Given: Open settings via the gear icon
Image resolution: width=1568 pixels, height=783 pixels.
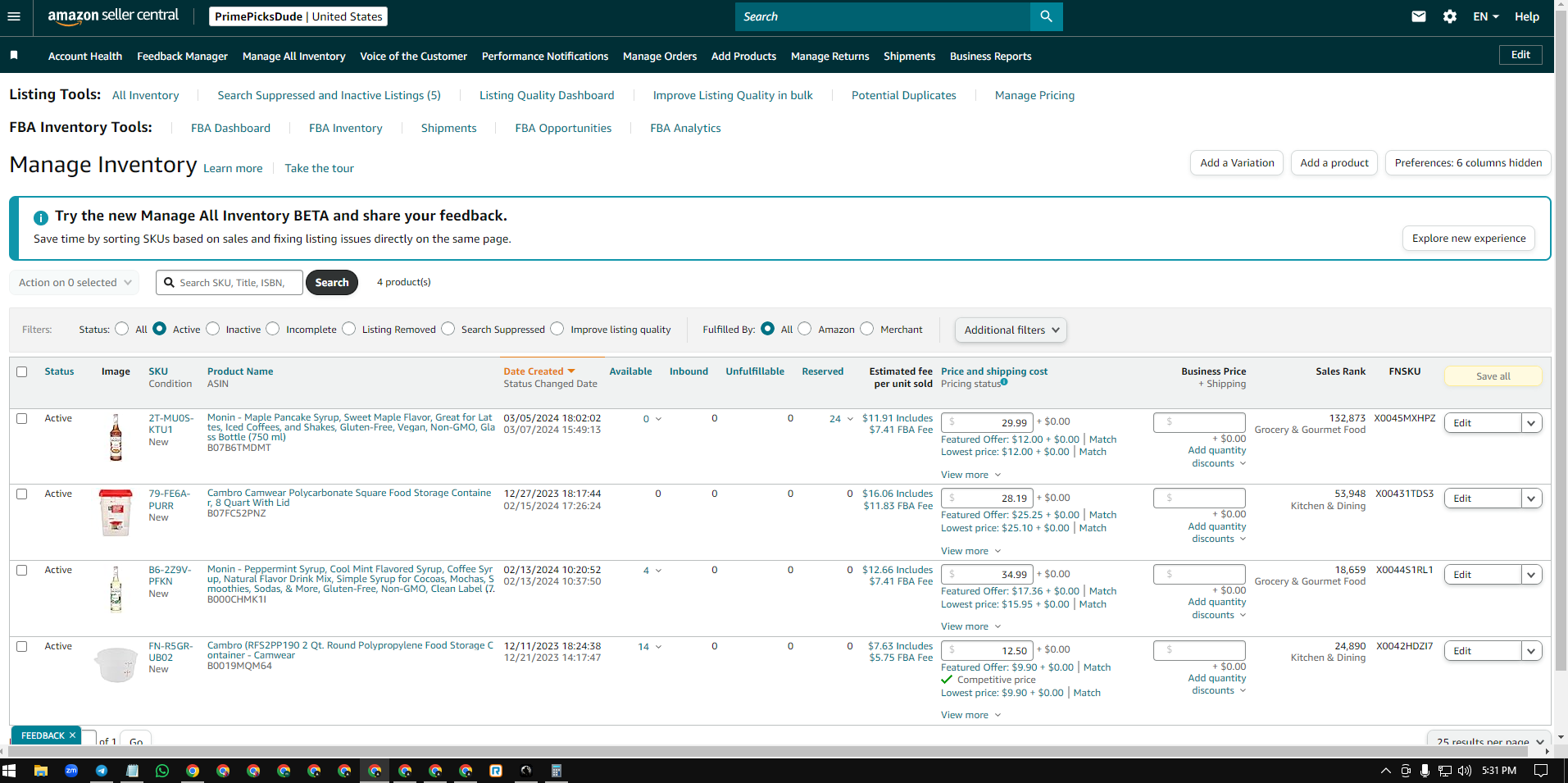Looking at the screenshot, I should [1450, 16].
